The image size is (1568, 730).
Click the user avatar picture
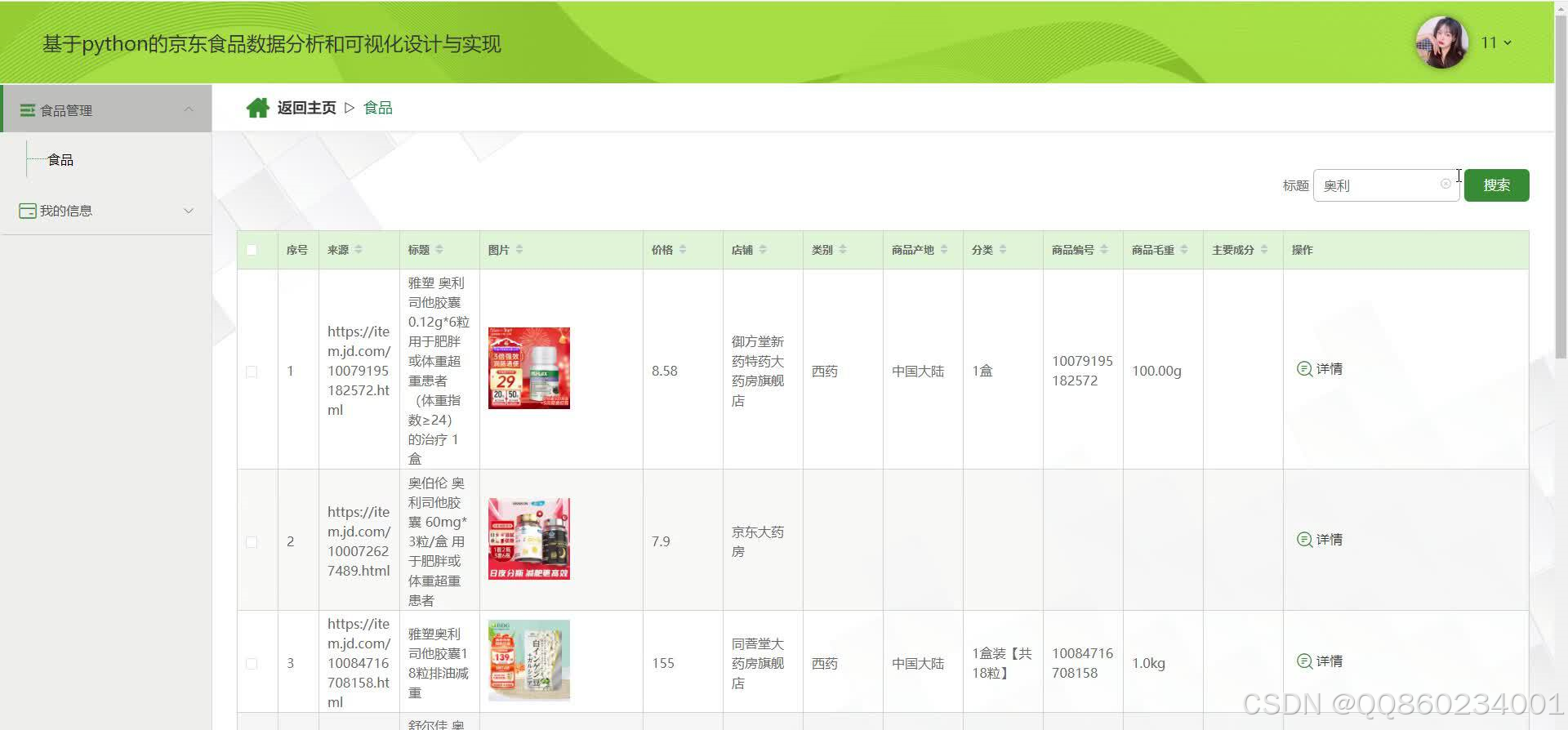pos(1441,42)
